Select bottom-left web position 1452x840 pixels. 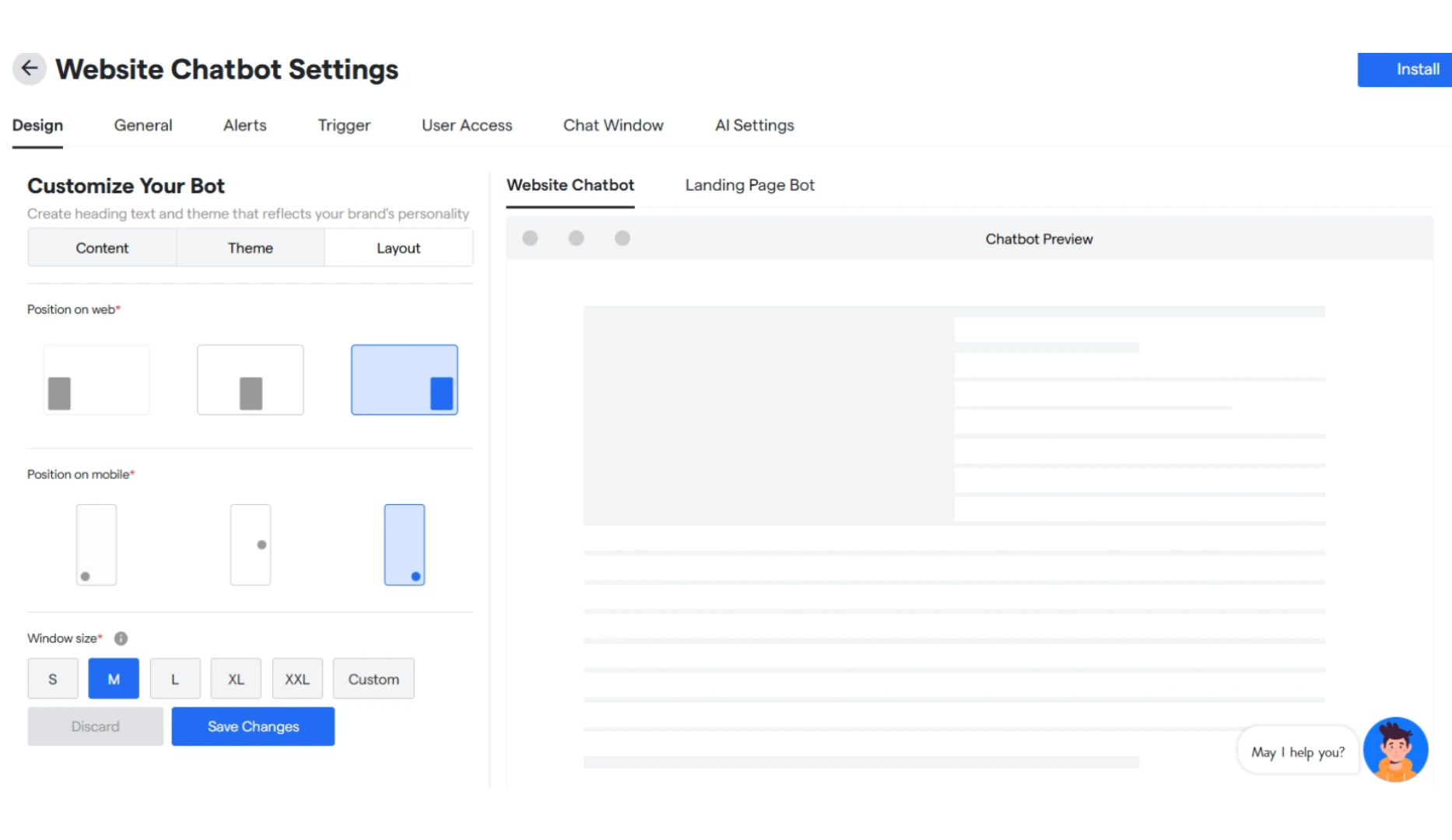[96, 380]
